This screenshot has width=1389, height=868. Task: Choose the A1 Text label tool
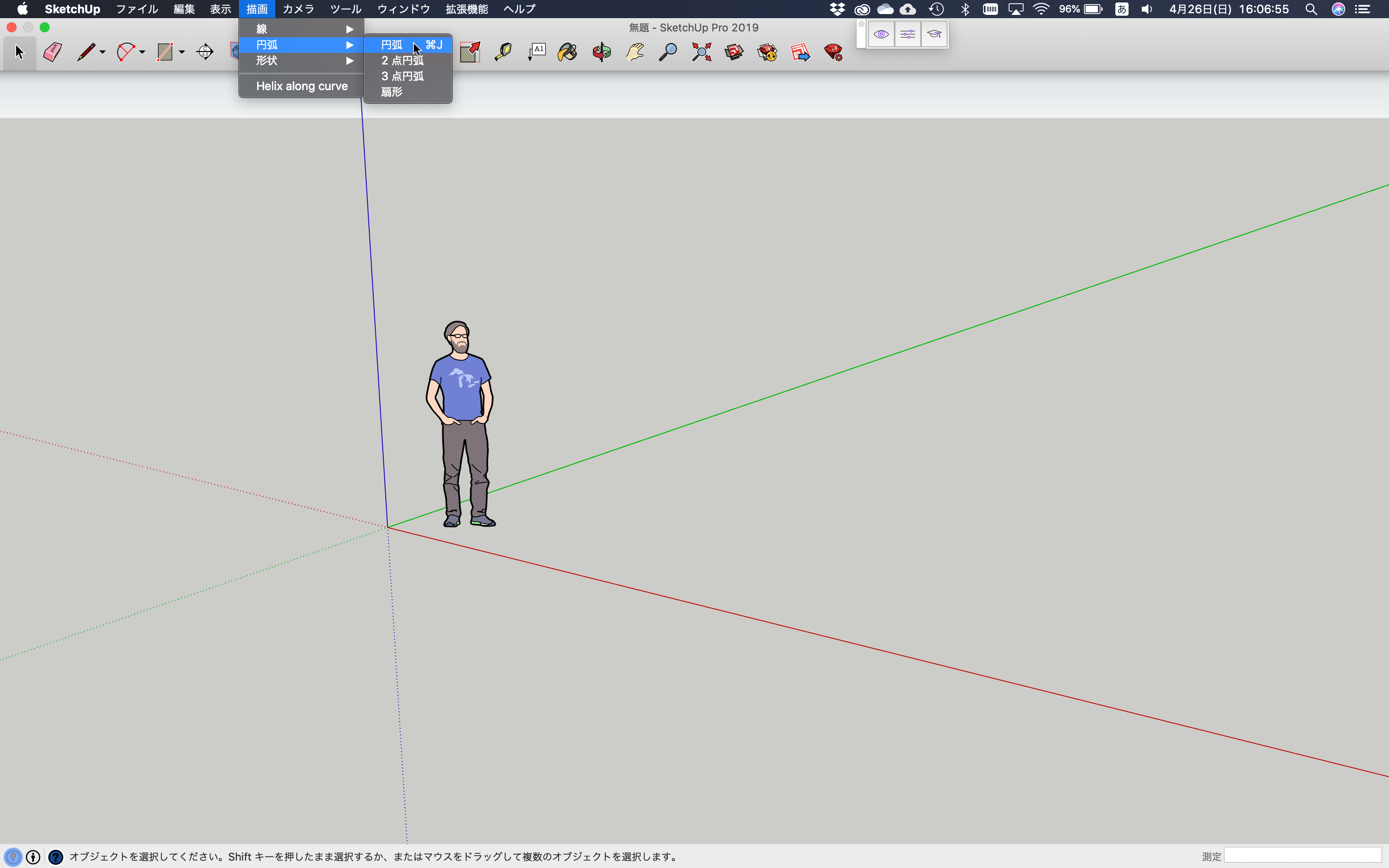tap(537, 52)
